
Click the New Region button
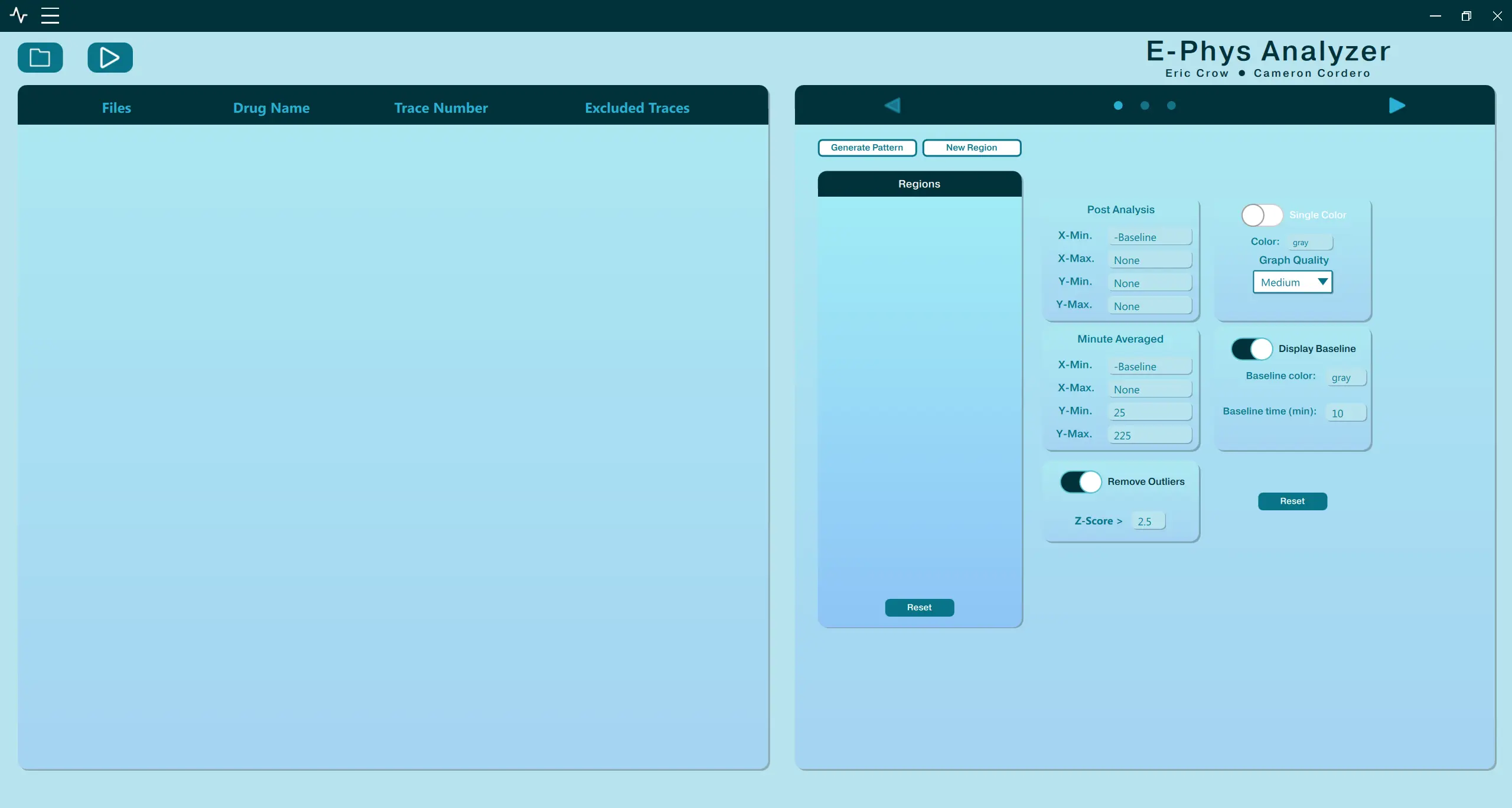click(971, 148)
